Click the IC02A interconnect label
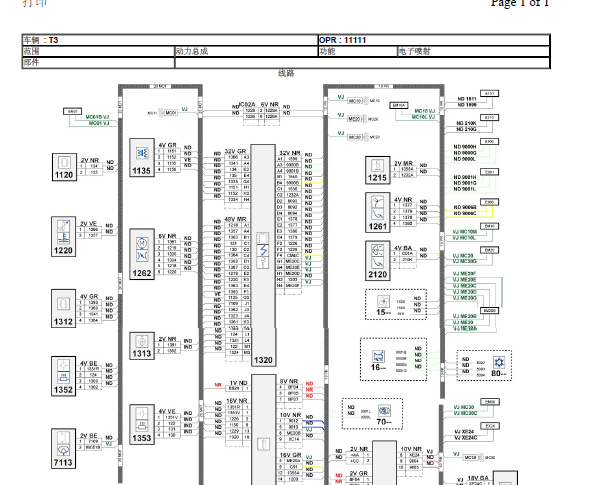The height and width of the screenshot is (485, 608). coord(247,104)
